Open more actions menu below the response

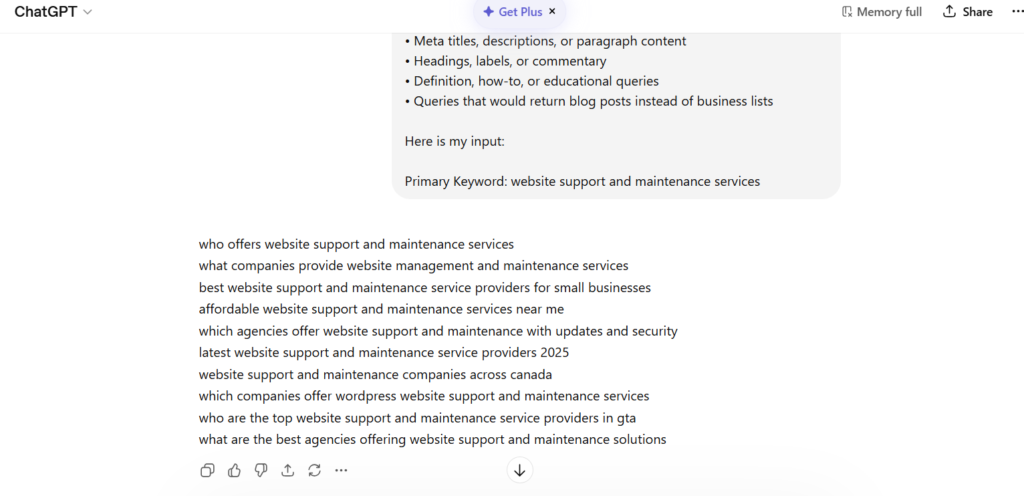click(341, 470)
